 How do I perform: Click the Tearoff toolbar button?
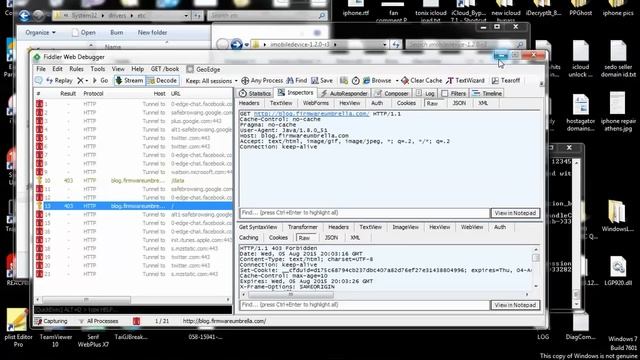(506, 80)
